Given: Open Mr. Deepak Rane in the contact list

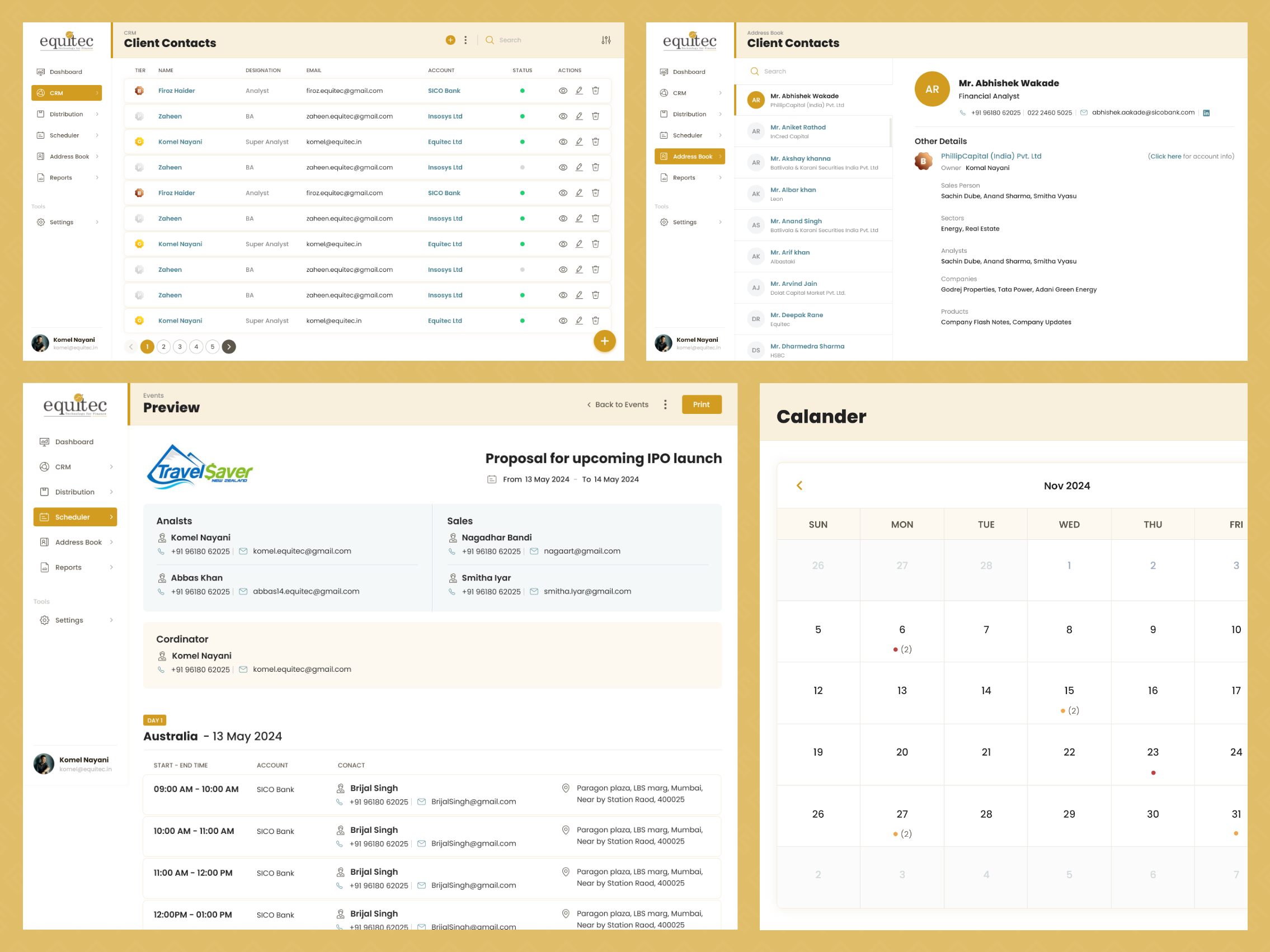Looking at the screenshot, I should click(x=814, y=319).
